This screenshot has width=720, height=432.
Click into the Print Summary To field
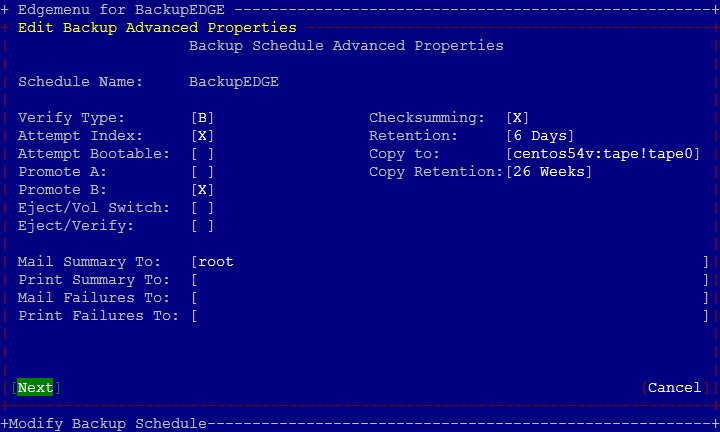pos(450,280)
